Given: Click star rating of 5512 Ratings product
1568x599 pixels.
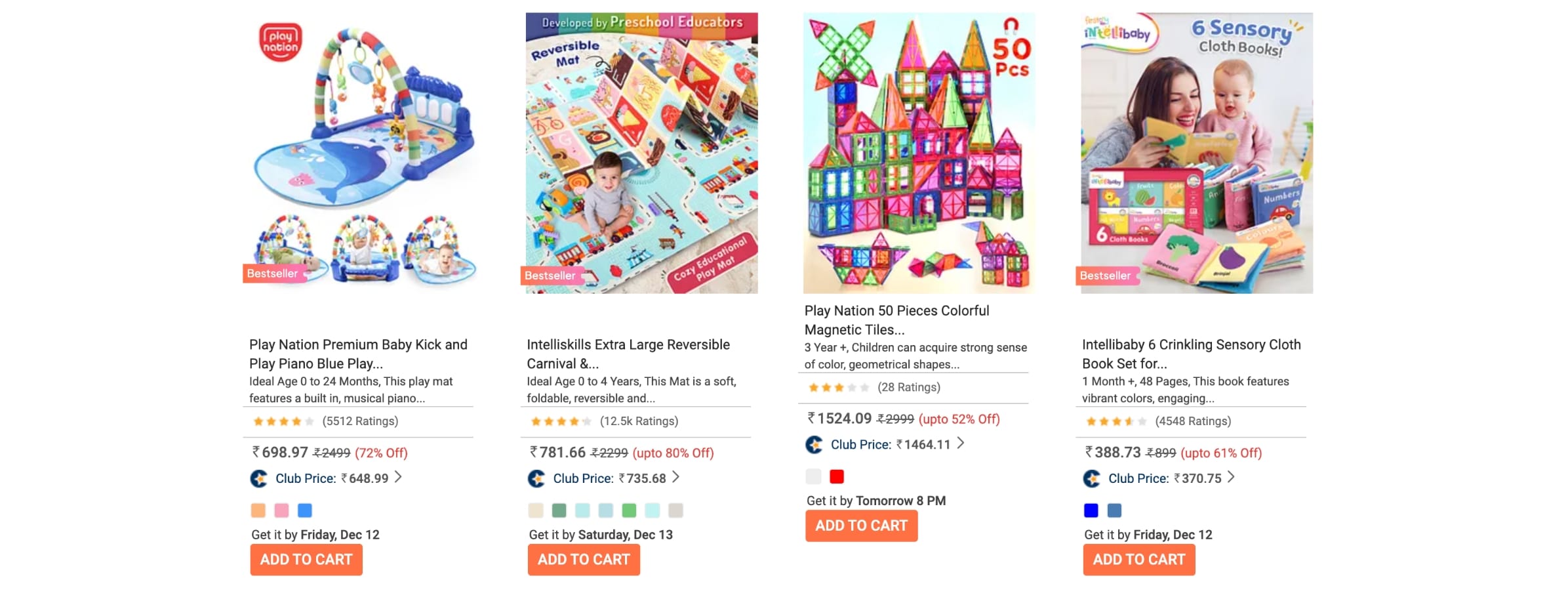Looking at the screenshot, I should [x=283, y=421].
